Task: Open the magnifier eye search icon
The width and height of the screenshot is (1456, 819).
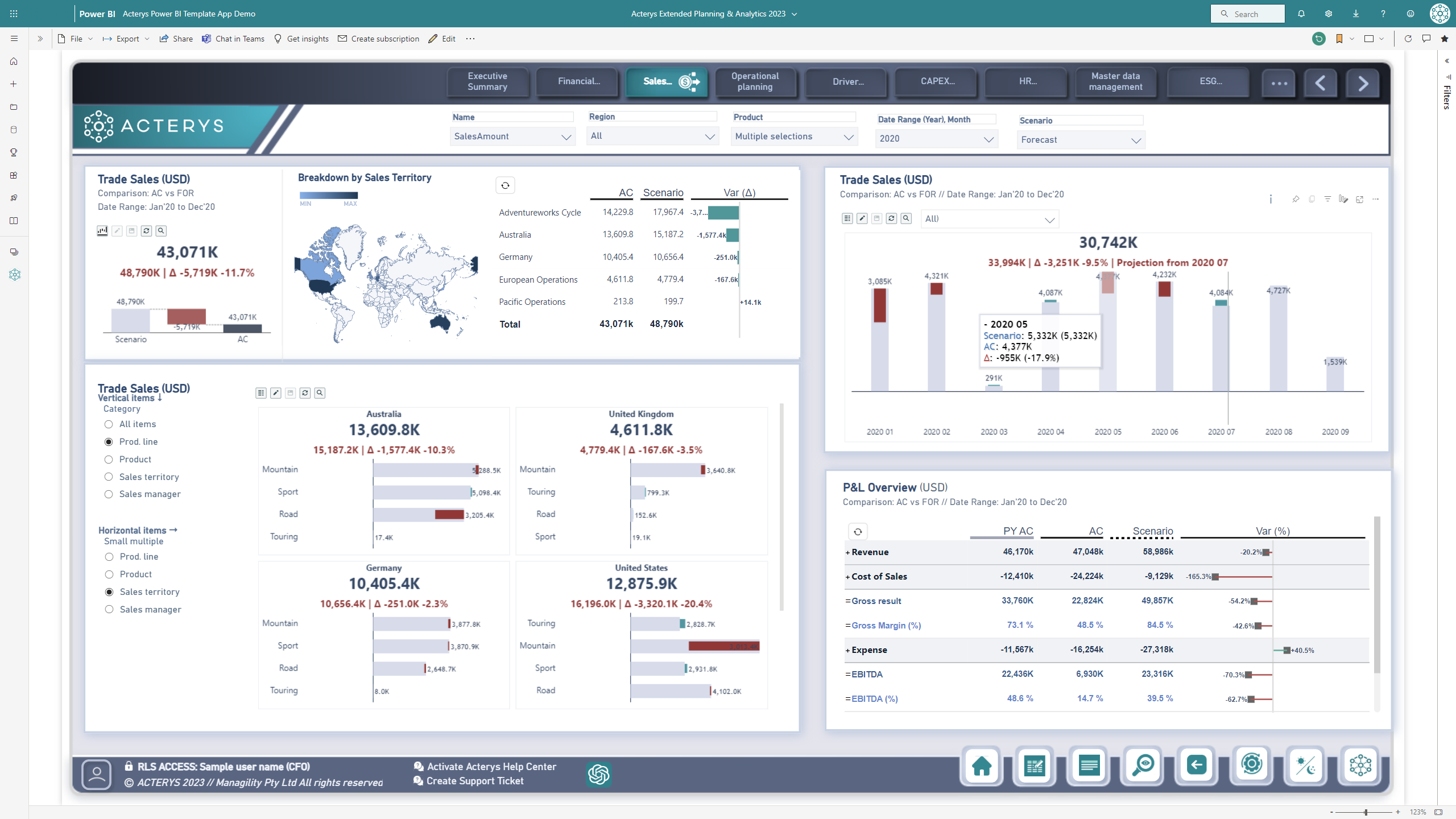Action: 1143,766
